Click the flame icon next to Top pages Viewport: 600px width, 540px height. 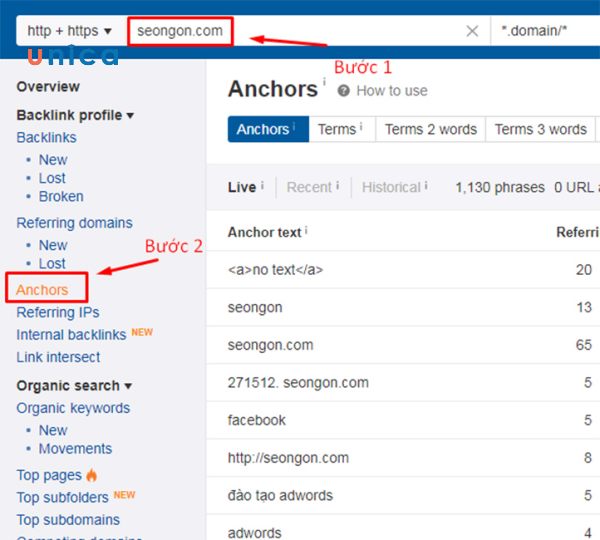[x=91, y=475]
